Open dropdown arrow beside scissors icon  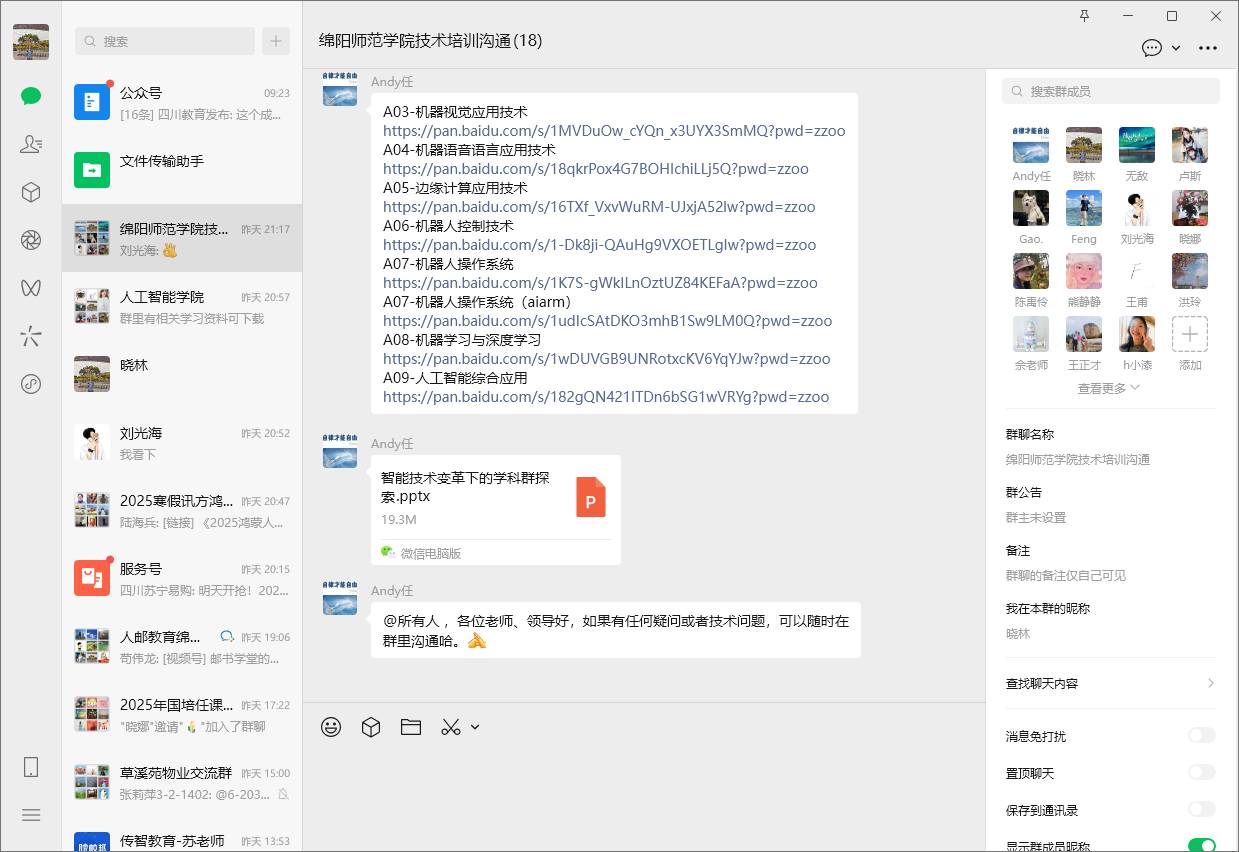coord(475,727)
